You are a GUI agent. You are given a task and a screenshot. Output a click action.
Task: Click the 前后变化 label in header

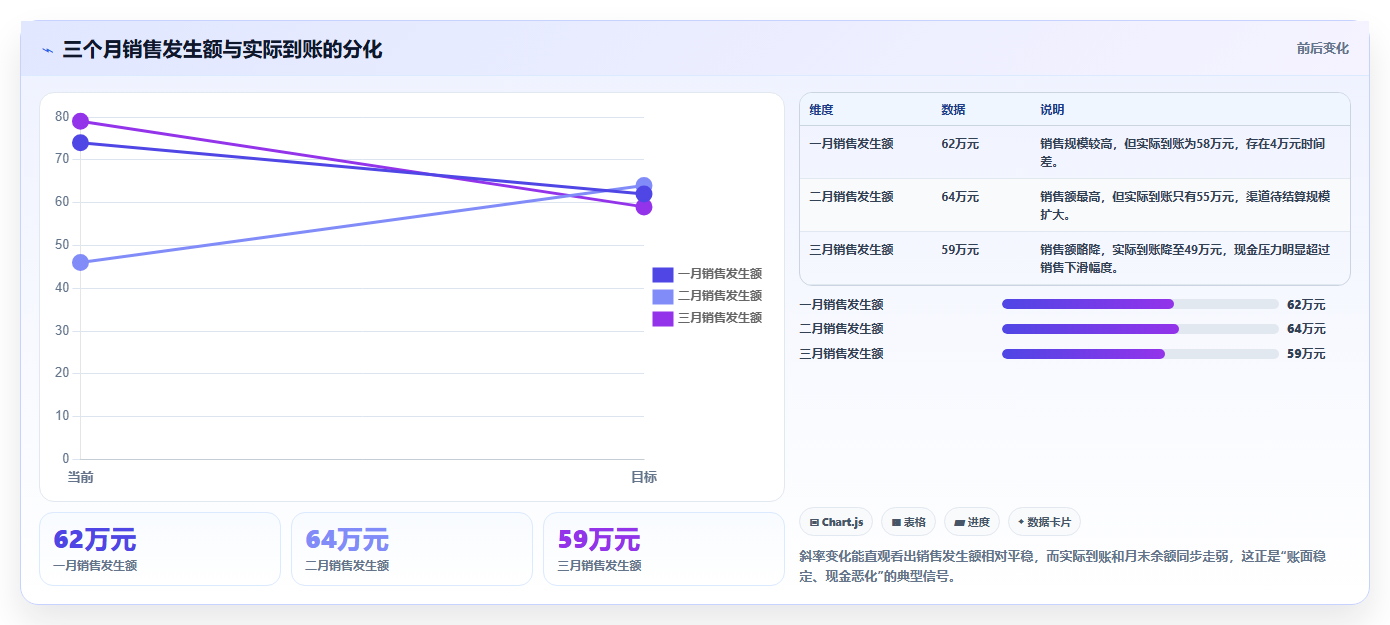point(1322,48)
